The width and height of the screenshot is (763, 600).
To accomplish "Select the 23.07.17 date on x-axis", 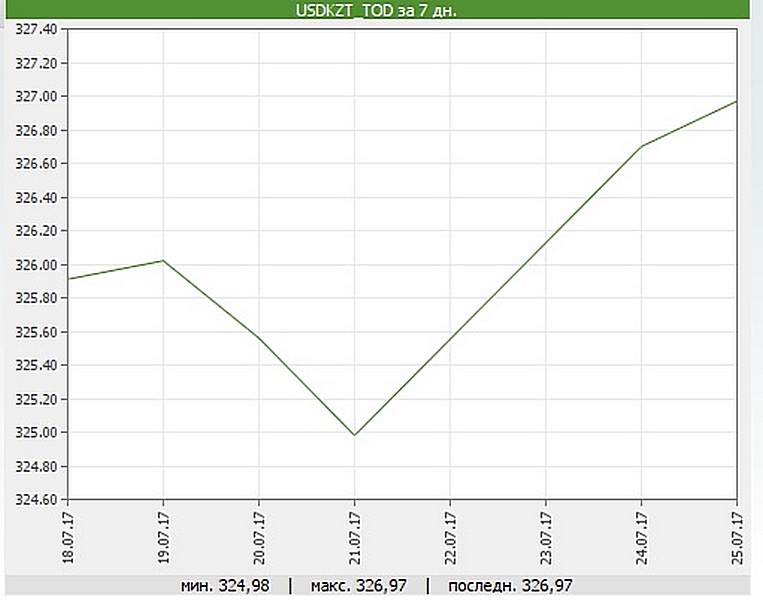I will [545, 540].
